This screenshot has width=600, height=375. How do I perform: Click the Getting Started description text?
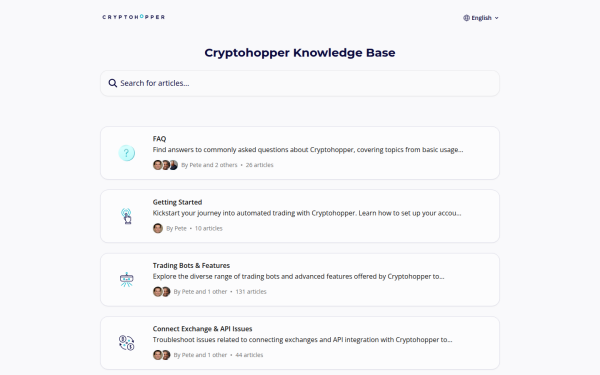click(x=307, y=213)
